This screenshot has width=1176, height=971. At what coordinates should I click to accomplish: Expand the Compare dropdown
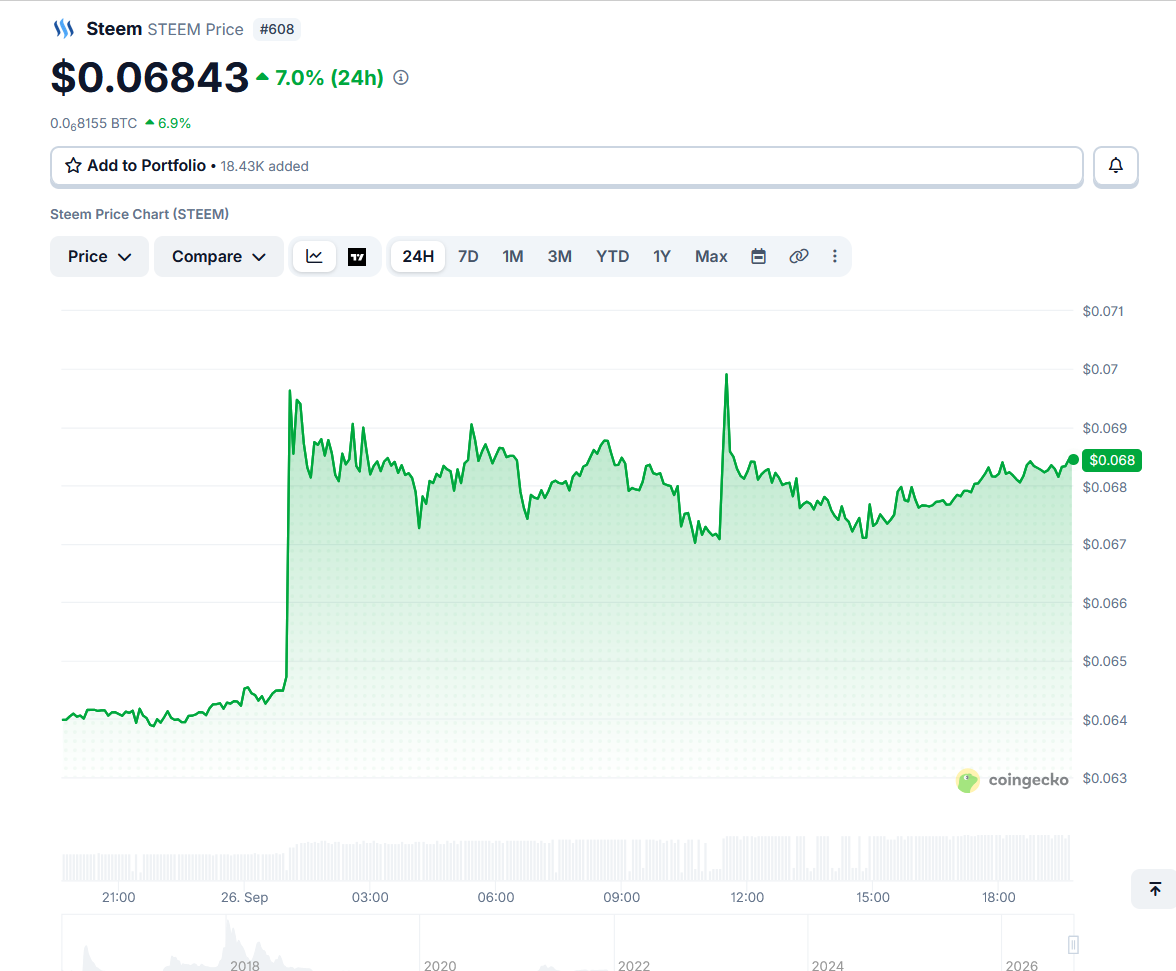tap(218, 256)
